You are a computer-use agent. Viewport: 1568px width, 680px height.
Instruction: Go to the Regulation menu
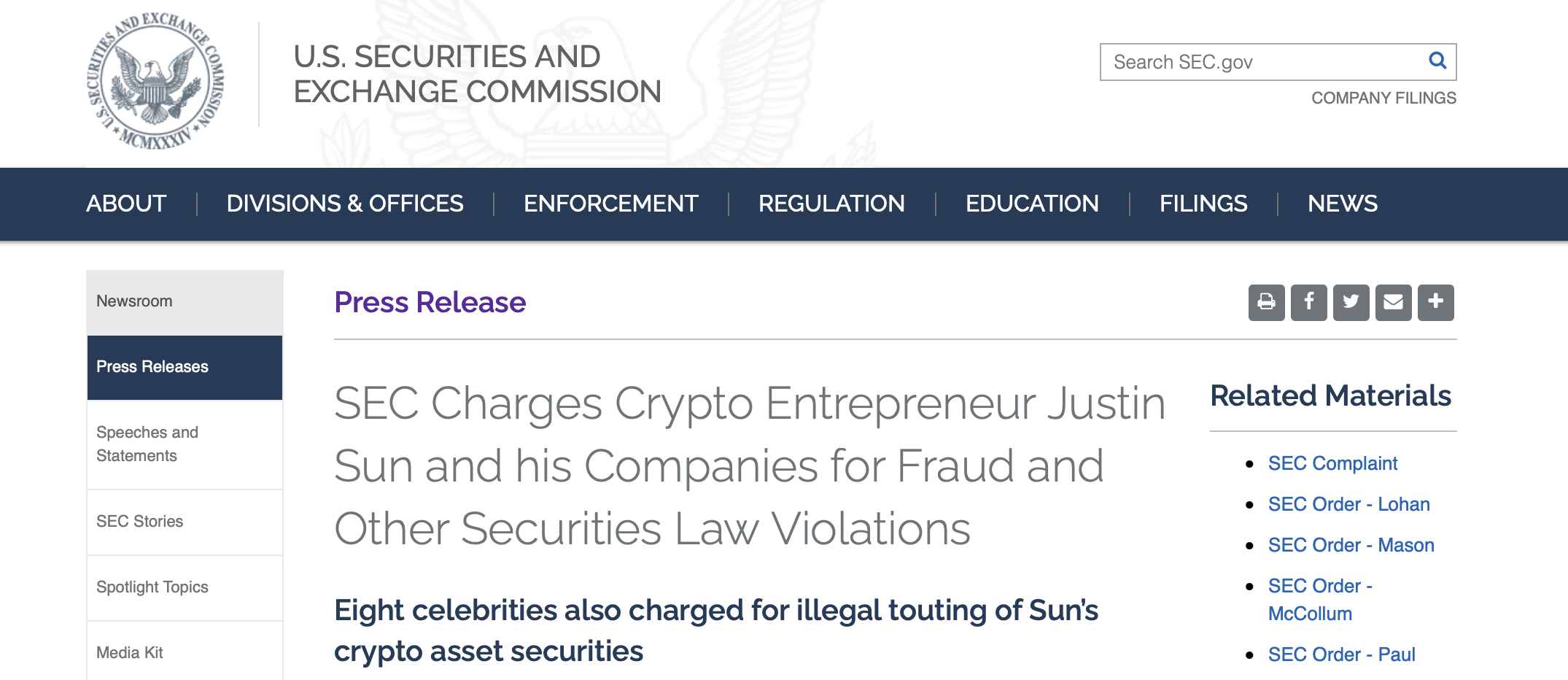[x=831, y=204]
